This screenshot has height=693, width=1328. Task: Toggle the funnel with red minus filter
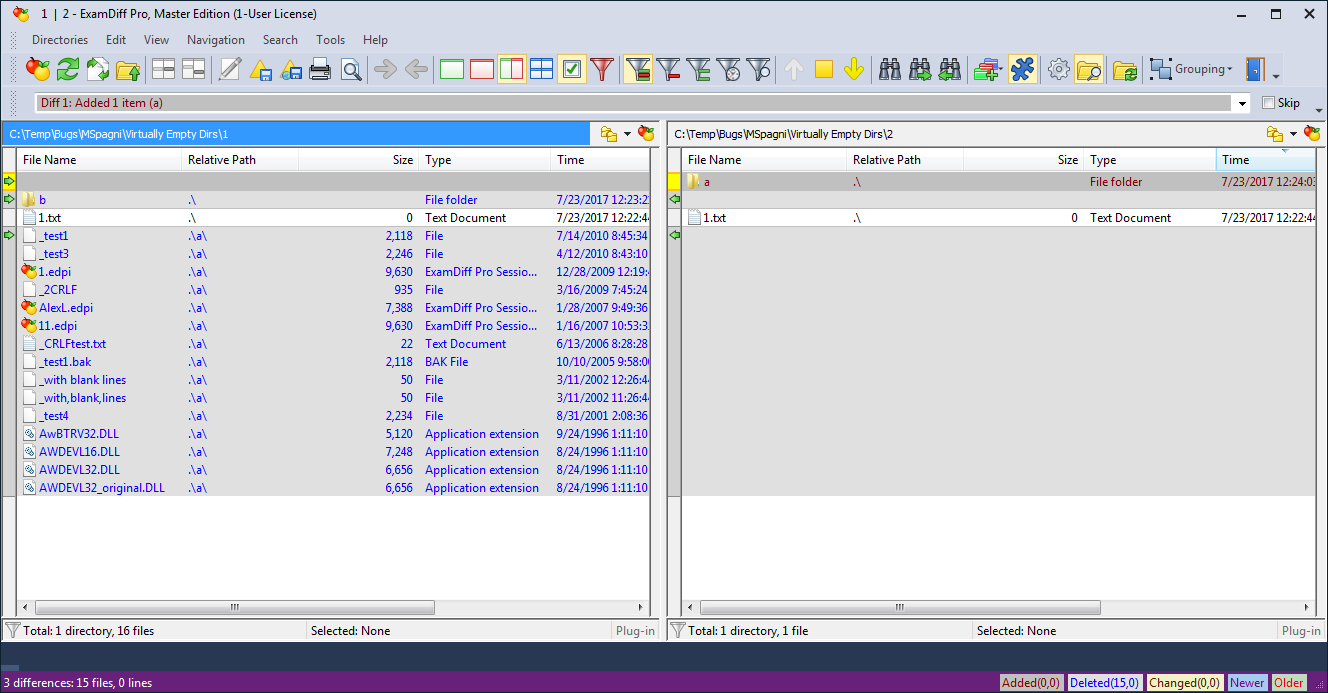point(668,69)
